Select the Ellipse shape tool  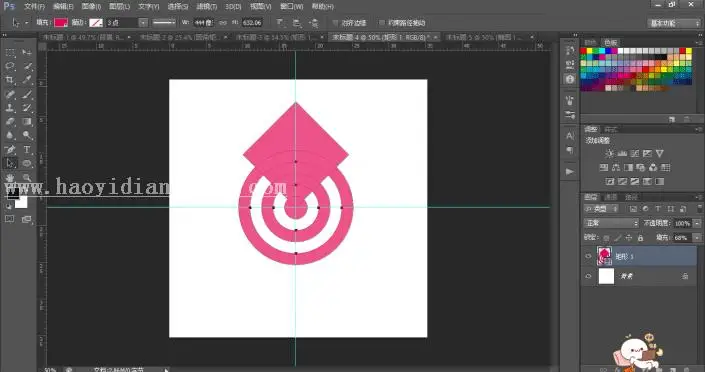27,163
